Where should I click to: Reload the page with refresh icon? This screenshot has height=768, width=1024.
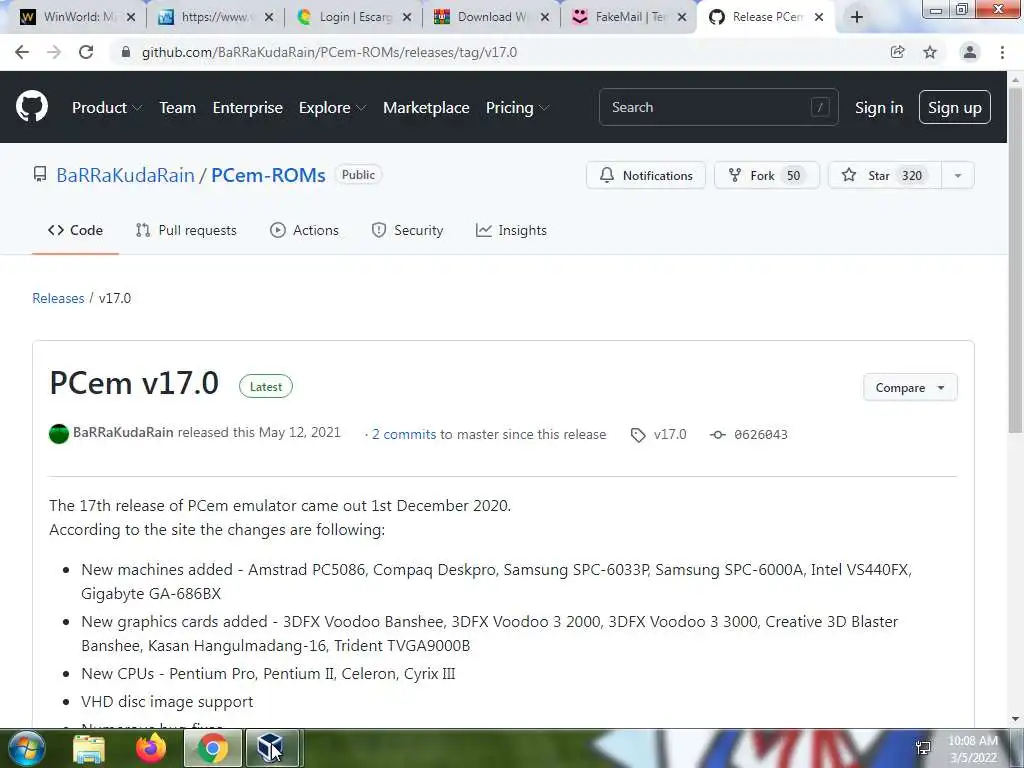click(86, 52)
